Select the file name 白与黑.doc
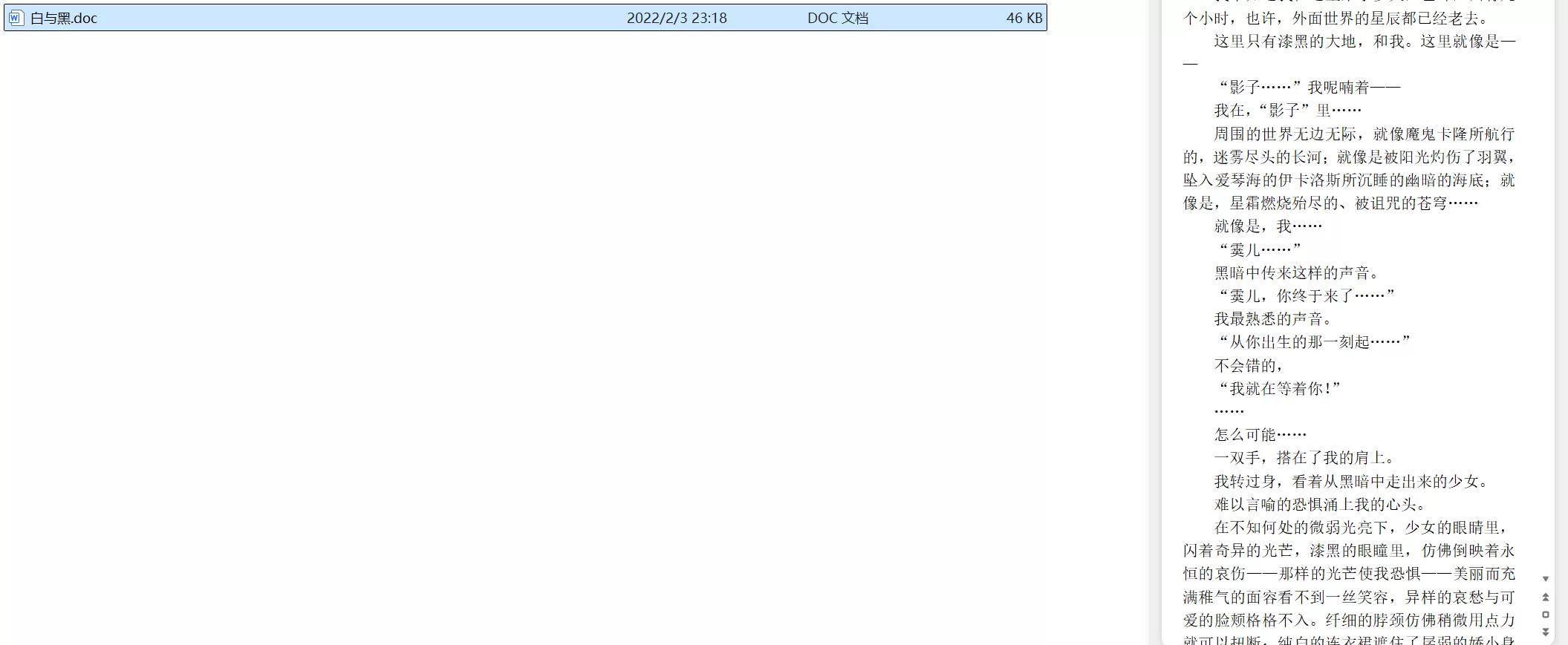 [x=64, y=18]
